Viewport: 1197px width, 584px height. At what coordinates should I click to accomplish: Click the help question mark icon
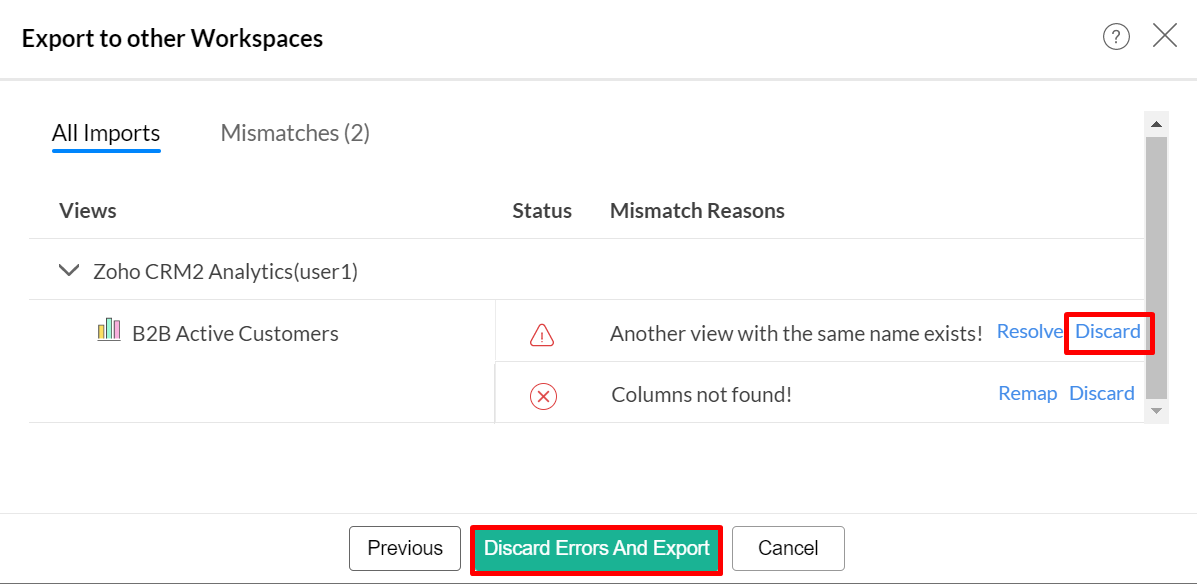1116,37
